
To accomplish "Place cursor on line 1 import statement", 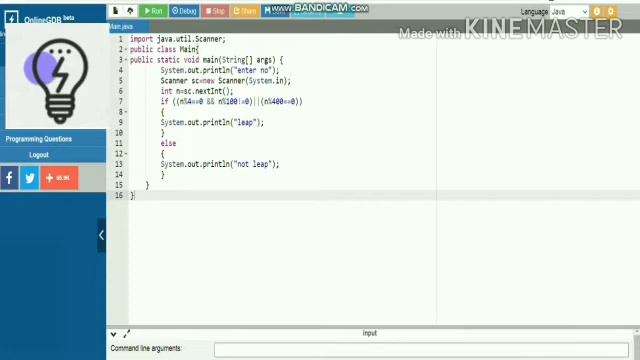I will (178, 39).
